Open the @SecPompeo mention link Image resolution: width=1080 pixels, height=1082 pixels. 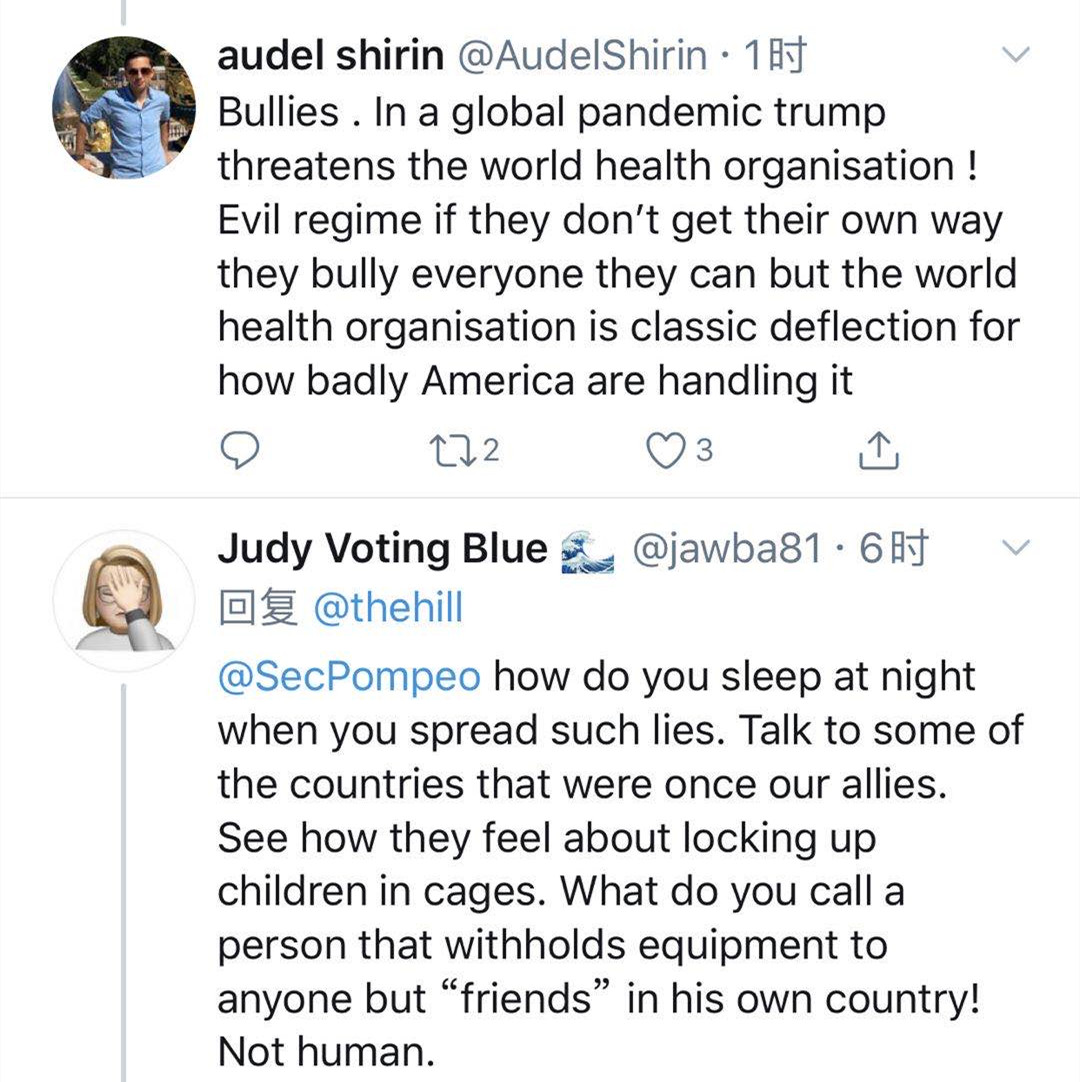click(x=349, y=676)
